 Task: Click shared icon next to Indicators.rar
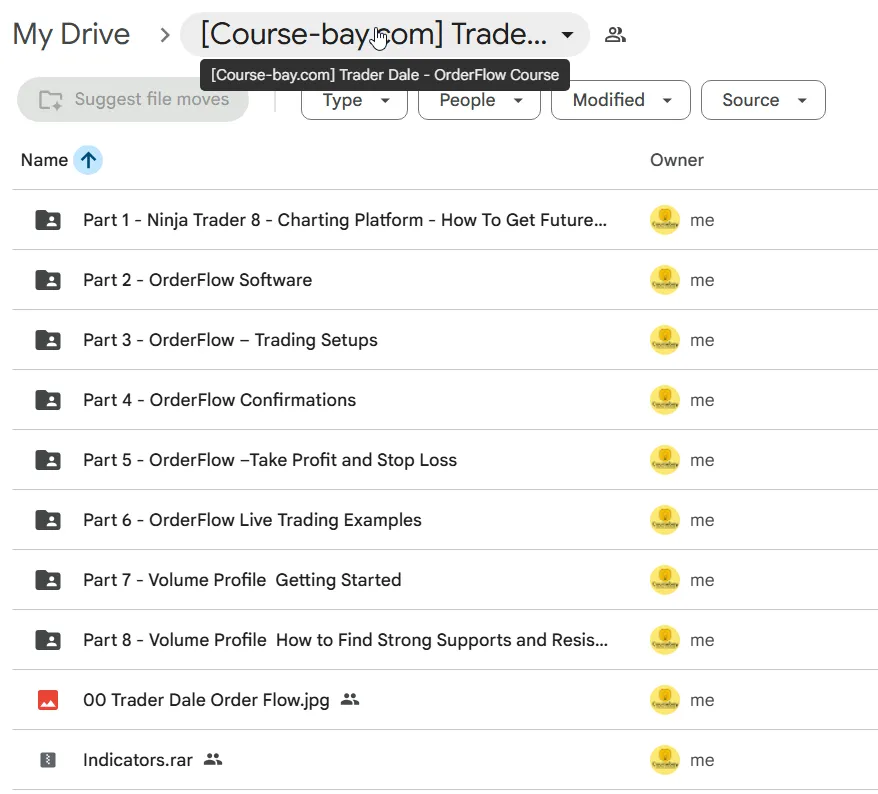[x=213, y=759]
